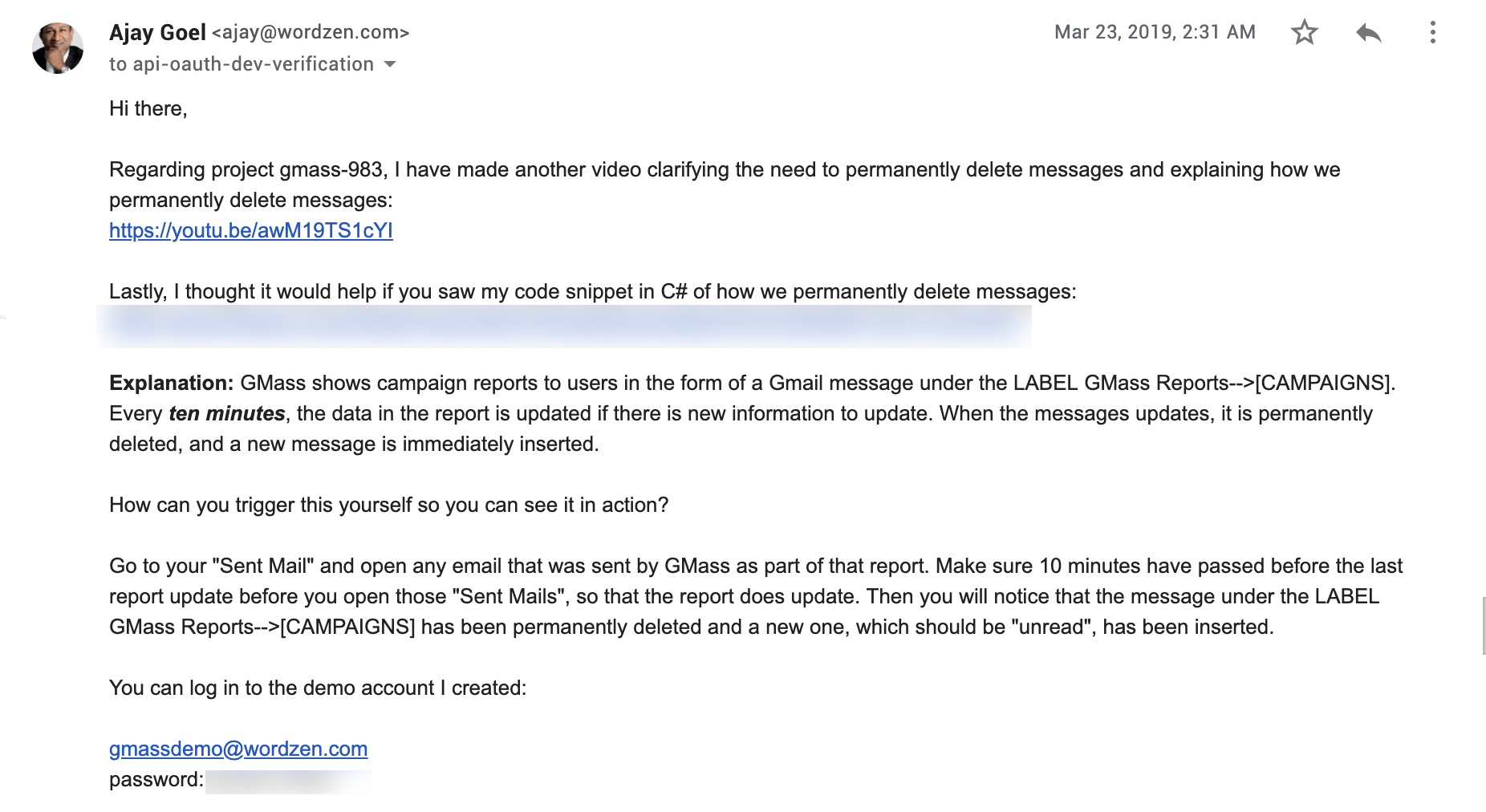Click the 'to api-oauth-dev-verification' recipient line
The width and height of the screenshot is (1486, 812).
(241, 64)
